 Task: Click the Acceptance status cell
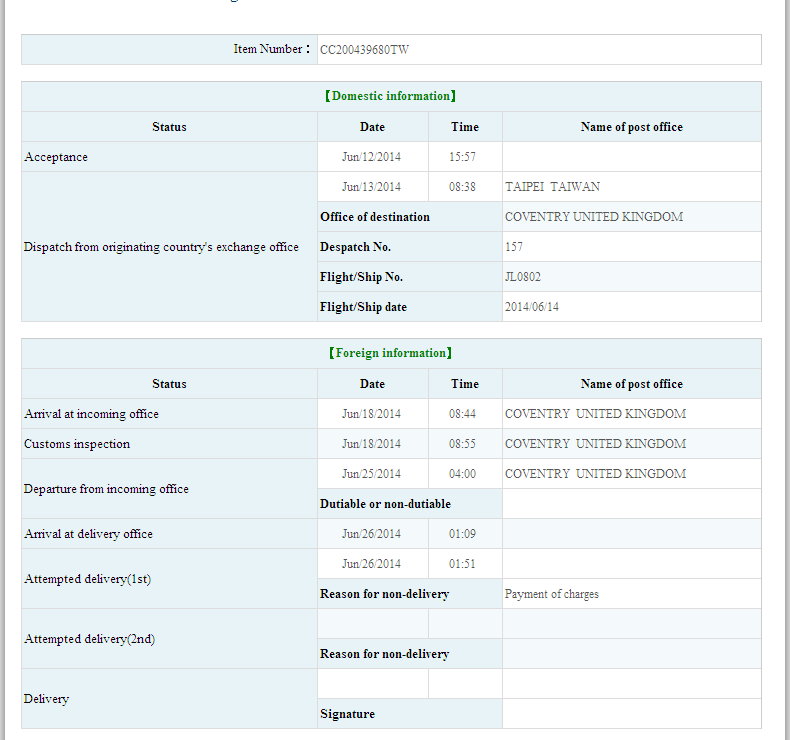point(56,157)
